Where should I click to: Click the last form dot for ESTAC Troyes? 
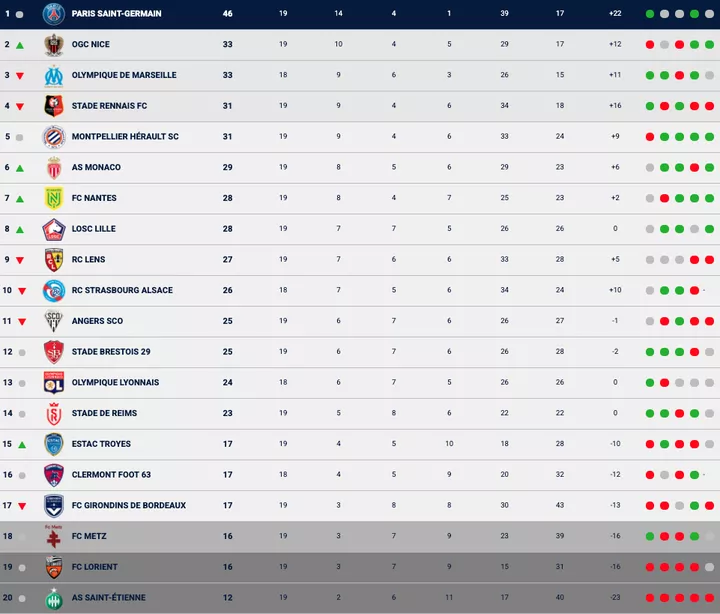[709, 444]
